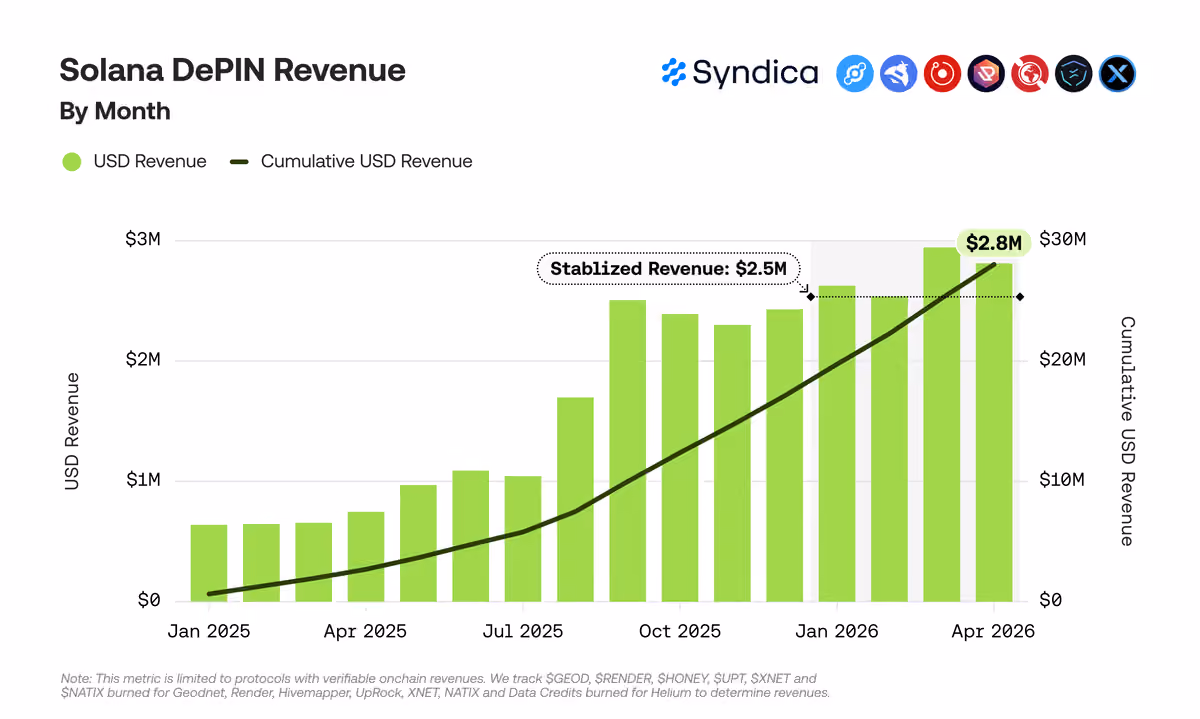The width and height of the screenshot is (1200, 719).
Task: Click the purple hexagon UpRock icon
Action: [986, 74]
